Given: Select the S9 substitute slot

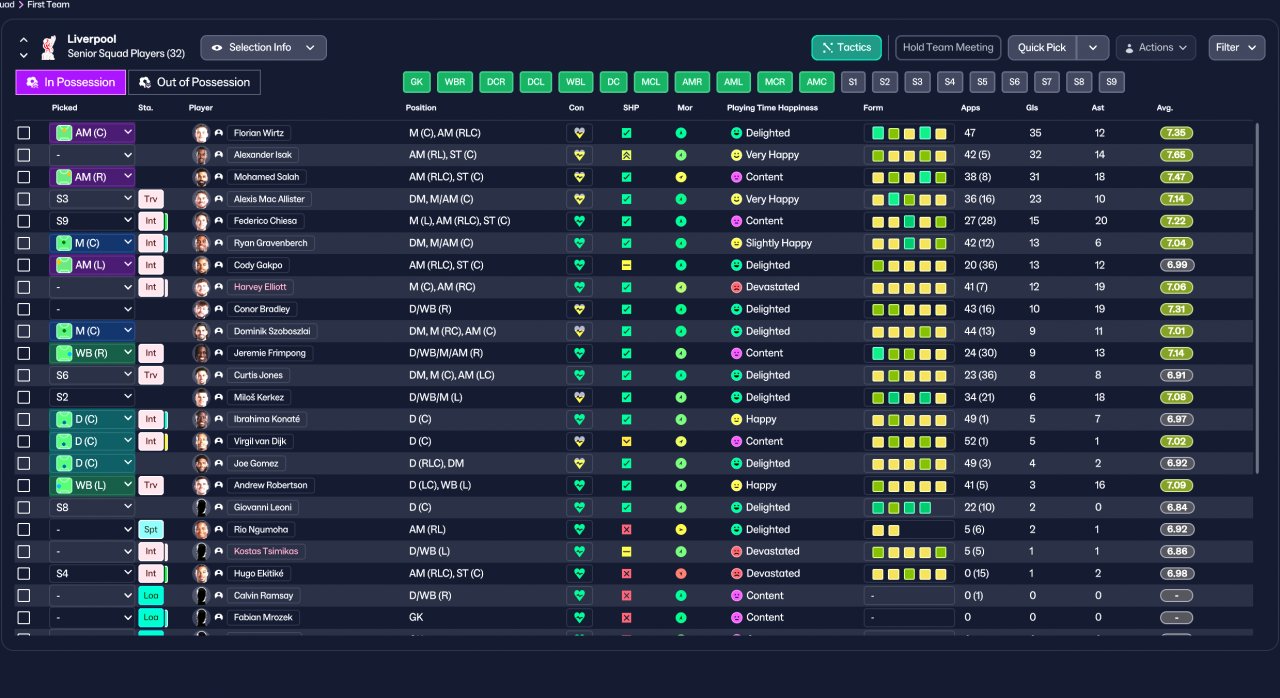Looking at the screenshot, I should [x=1111, y=82].
